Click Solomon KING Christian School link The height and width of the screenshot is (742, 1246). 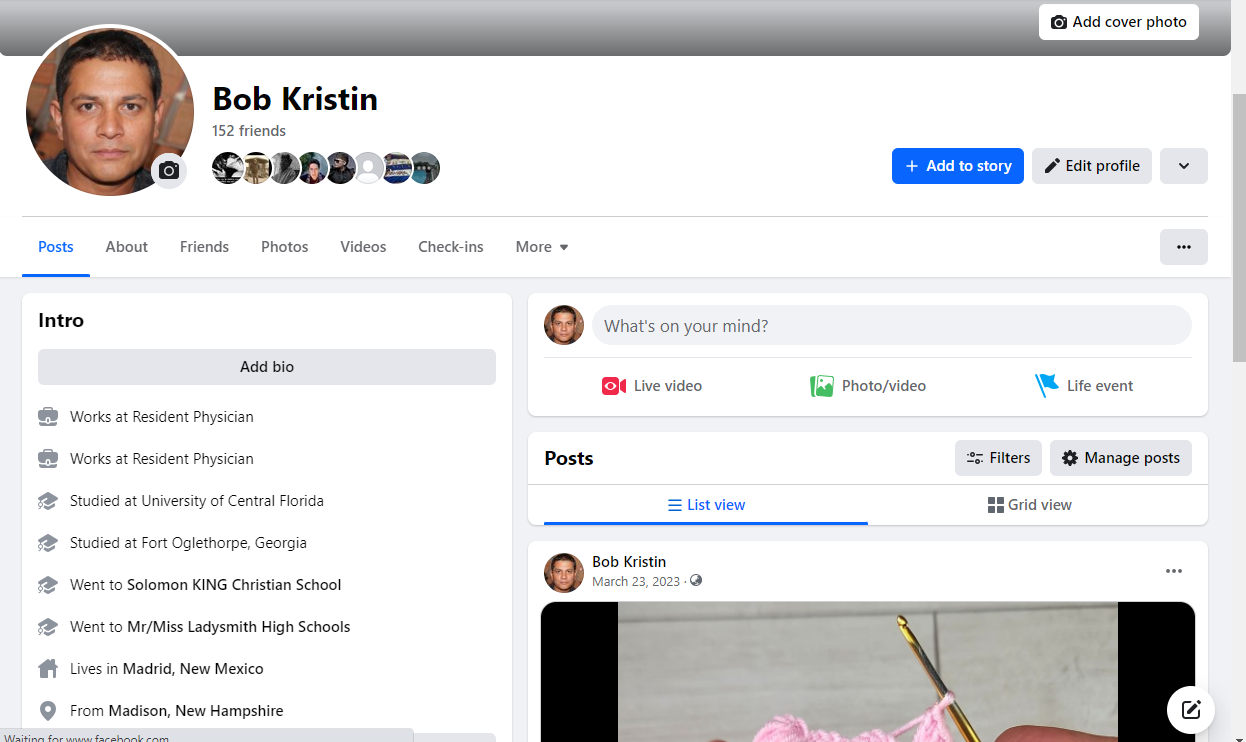(x=234, y=585)
